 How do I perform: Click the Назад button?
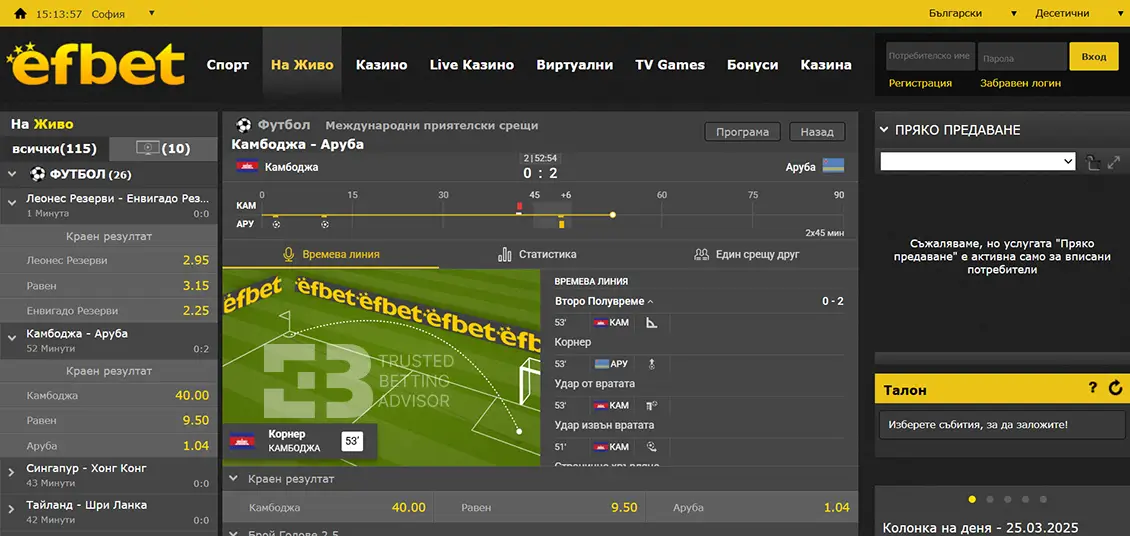pyautogui.click(x=817, y=132)
